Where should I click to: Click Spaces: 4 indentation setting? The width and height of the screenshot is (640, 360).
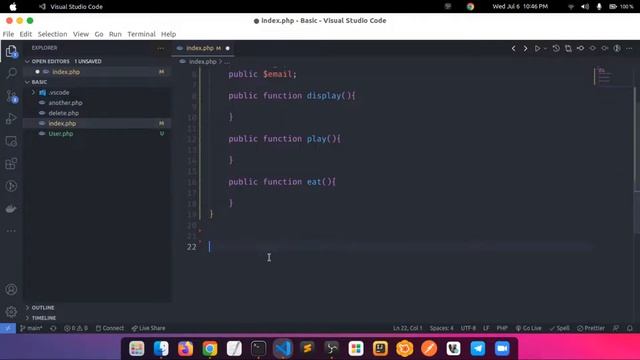coord(441,328)
